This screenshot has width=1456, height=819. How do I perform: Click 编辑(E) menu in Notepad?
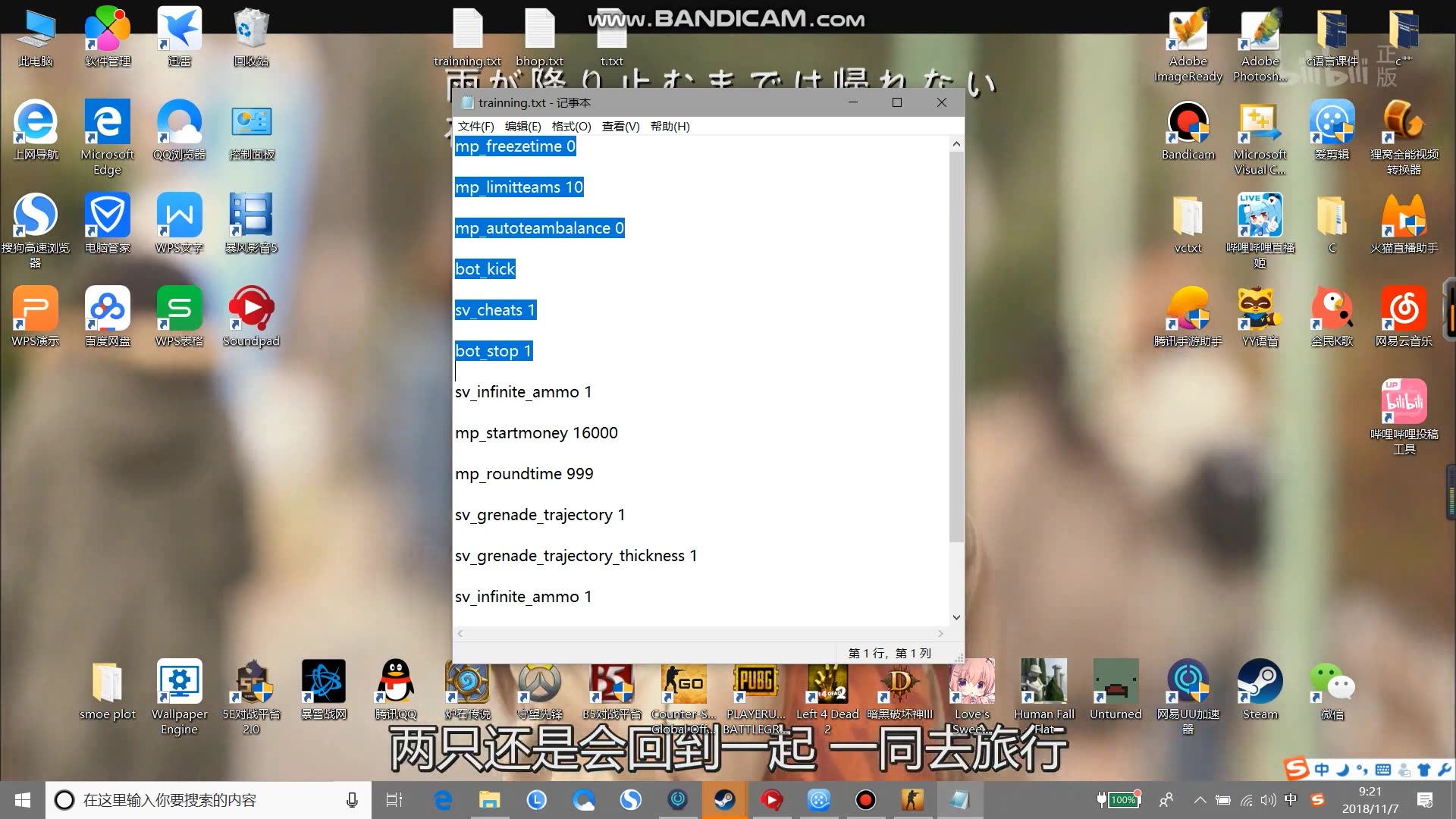pos(521,126)
